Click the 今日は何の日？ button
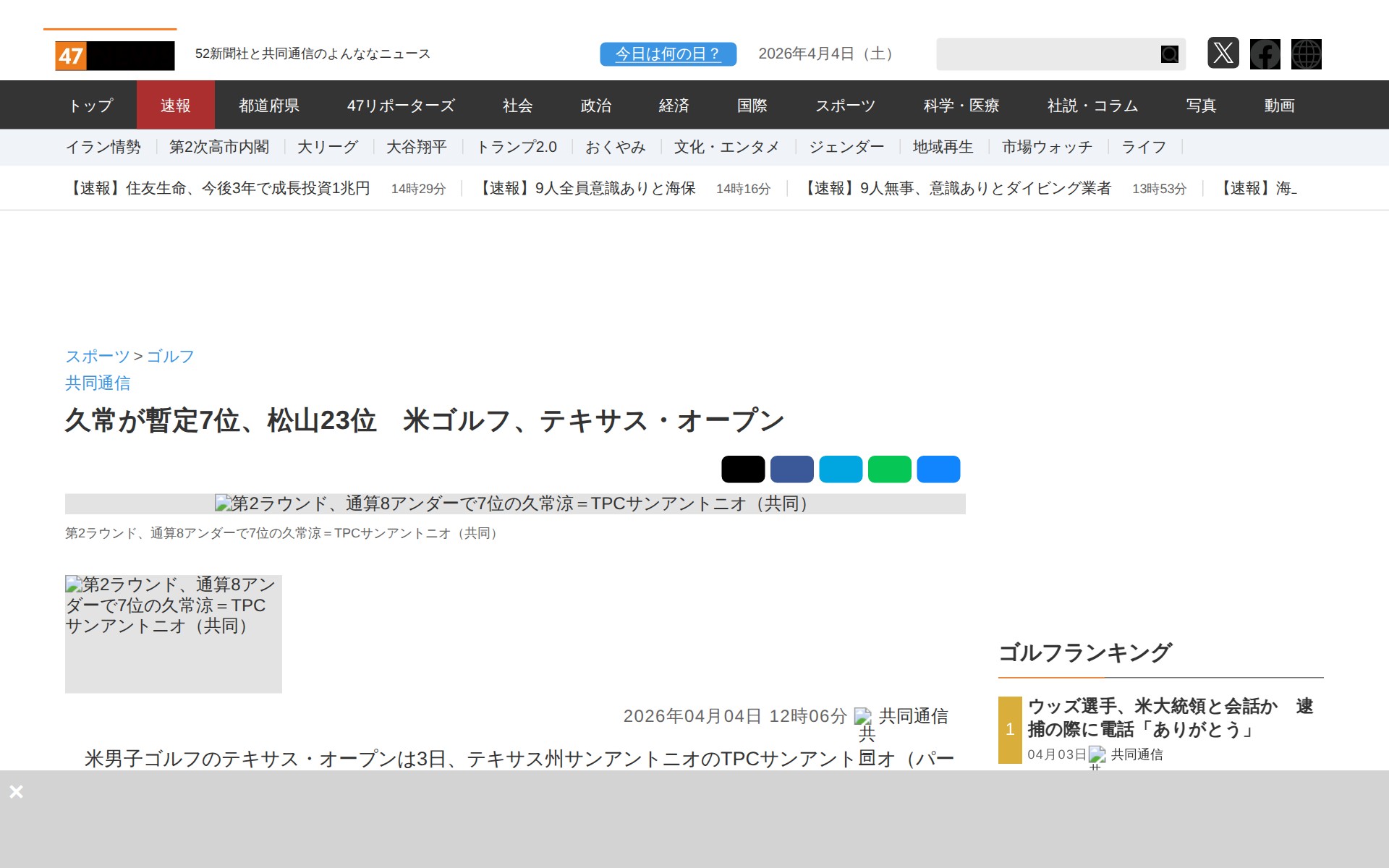 (x=667, y=53)
